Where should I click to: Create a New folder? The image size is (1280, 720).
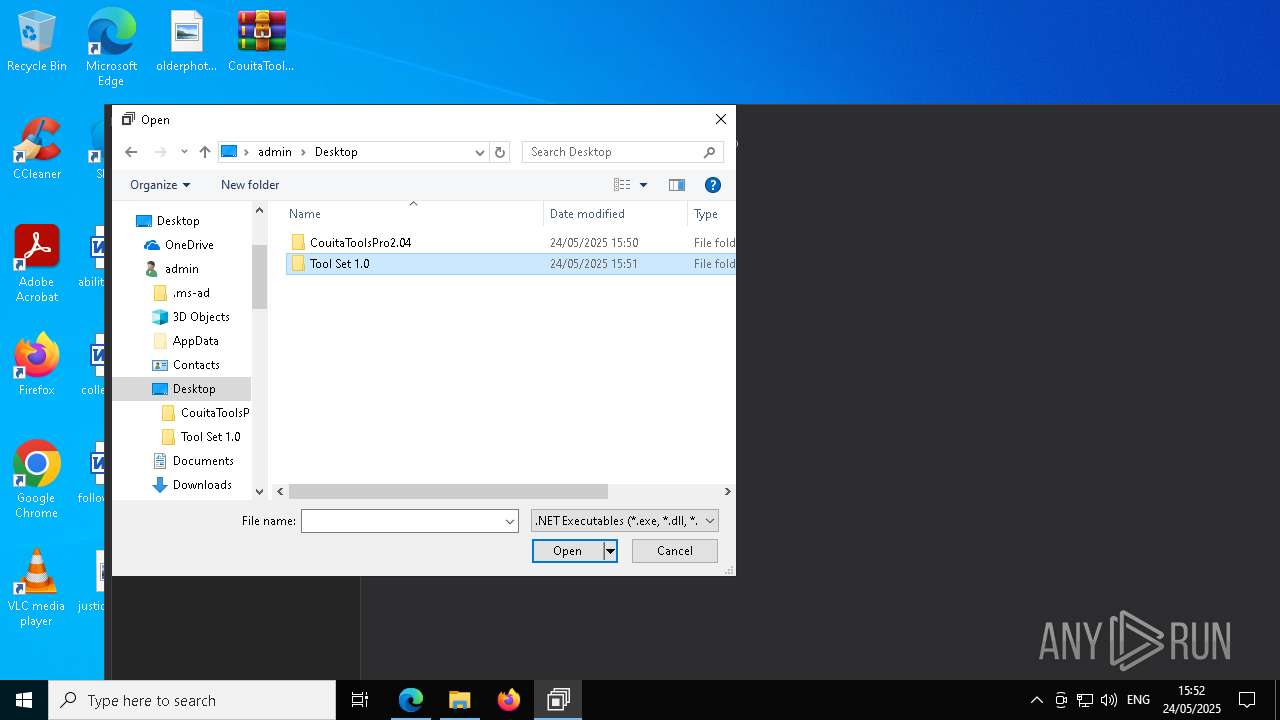(250, 185)
